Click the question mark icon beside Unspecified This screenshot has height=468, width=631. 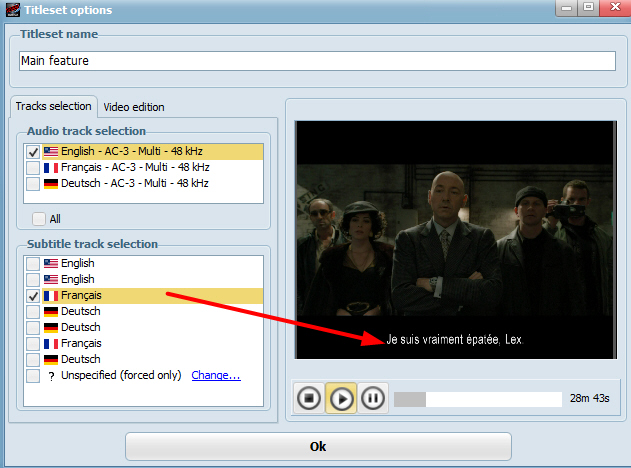[x=51, y=376]
